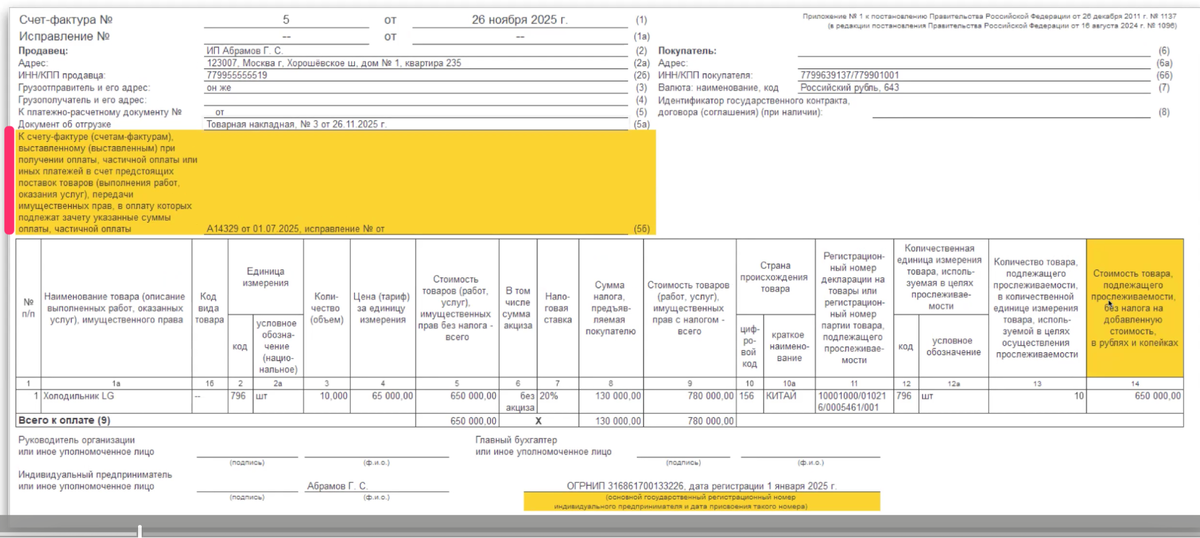The height and width of the screenshot is (538, 1200).
Task: Click the "ИНН/КПП покупателя:" label
Action: click(x=705, y=75)
